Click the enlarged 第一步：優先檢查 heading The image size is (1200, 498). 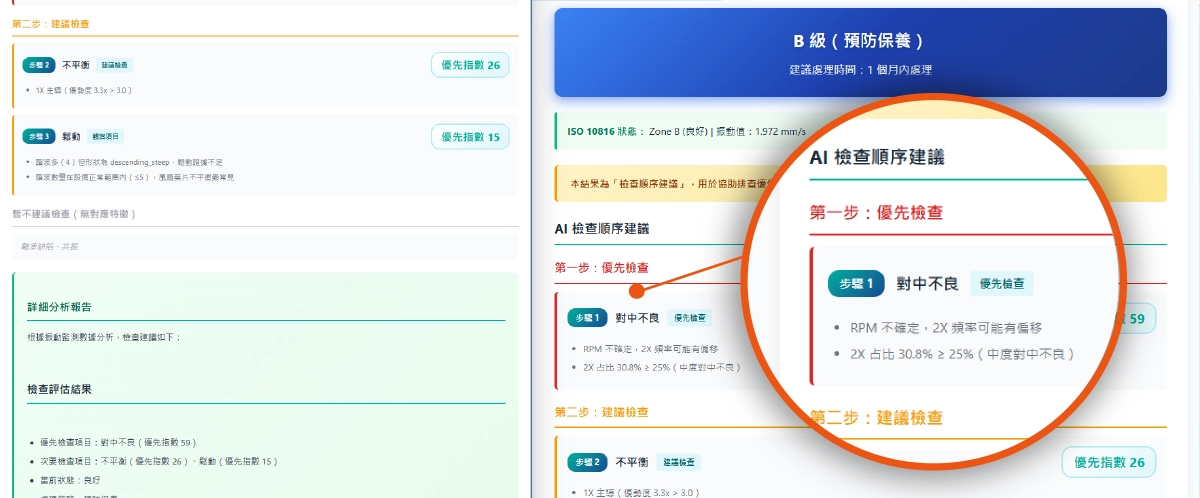[x=876, y=212]
